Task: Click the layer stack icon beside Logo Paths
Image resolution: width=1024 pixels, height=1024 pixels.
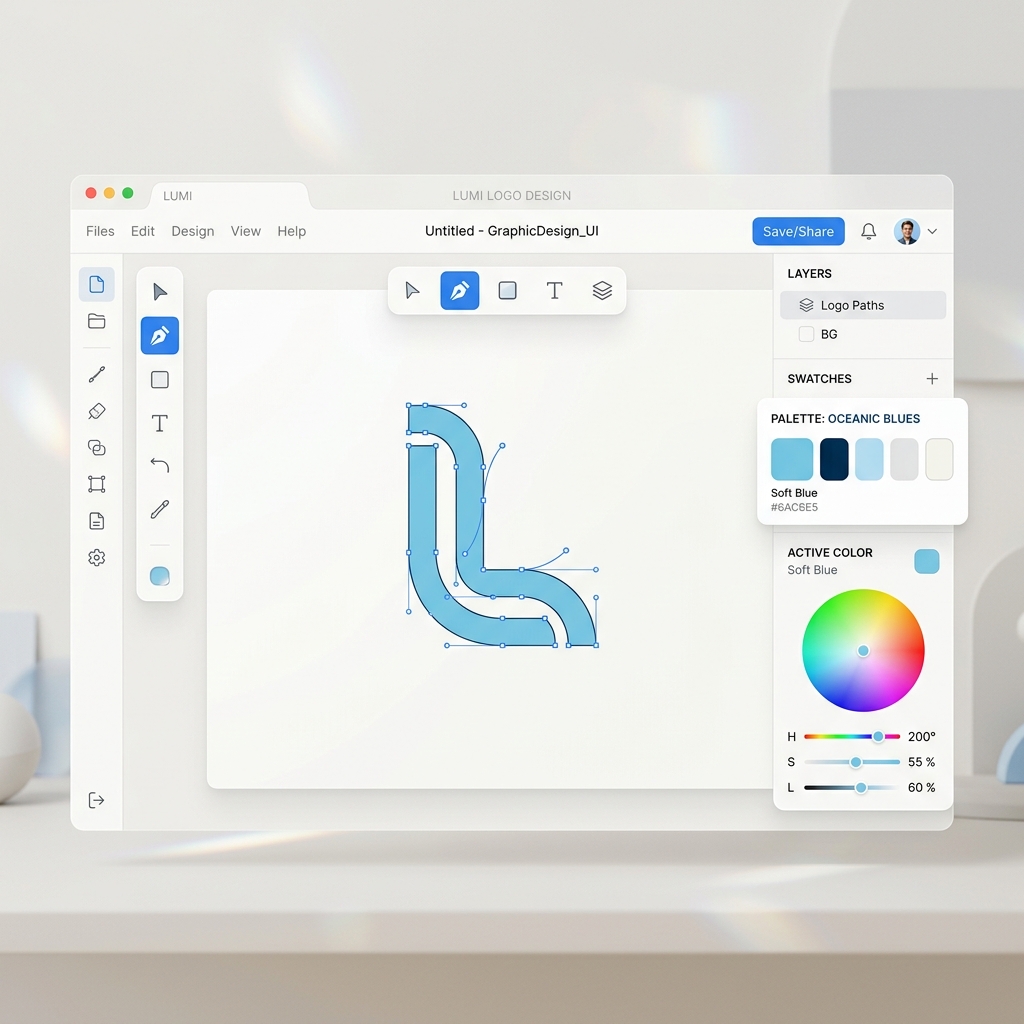Action: click(x=807, y=305)
